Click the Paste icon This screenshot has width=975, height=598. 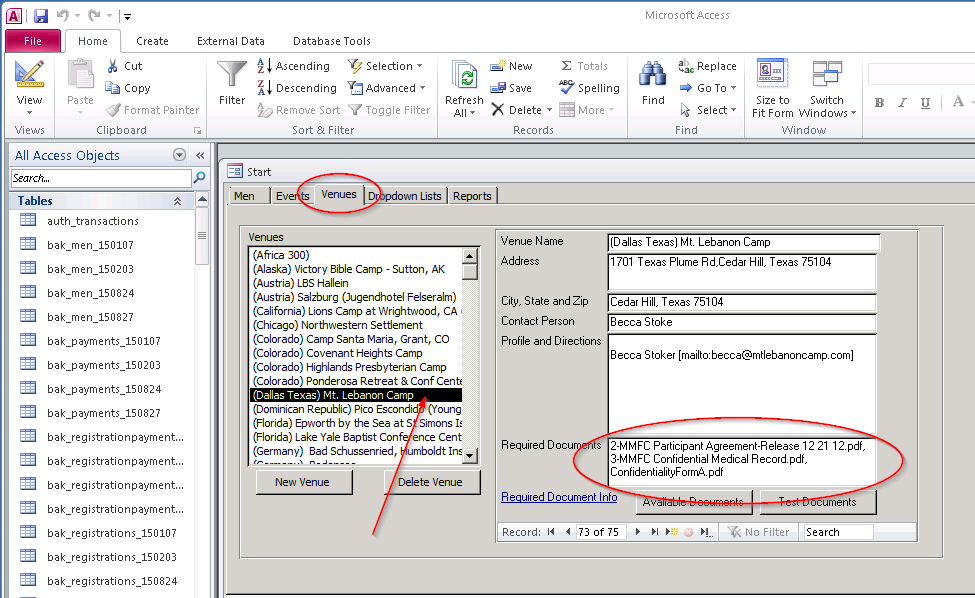tap(80, 75)
